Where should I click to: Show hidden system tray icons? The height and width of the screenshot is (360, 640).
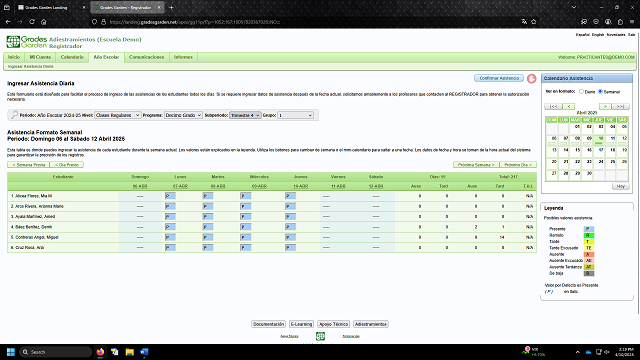[578, 352]
